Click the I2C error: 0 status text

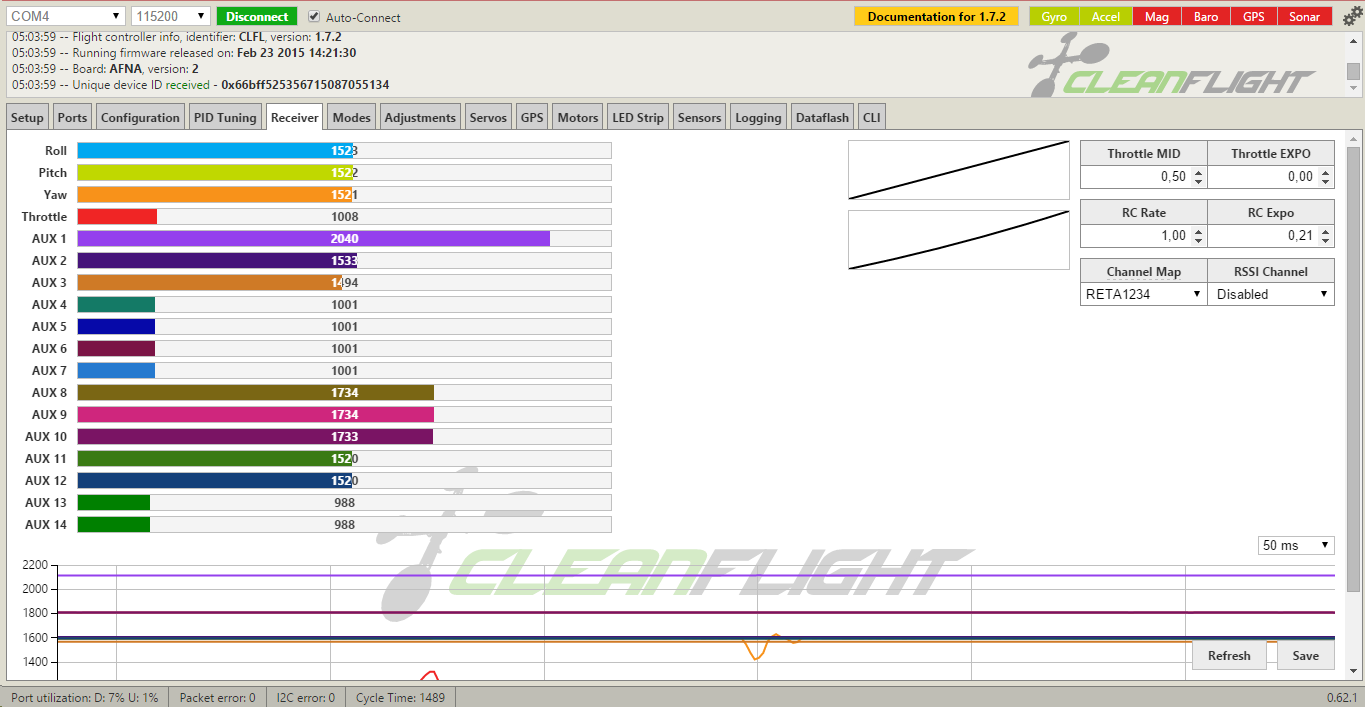tap(305, 697)
